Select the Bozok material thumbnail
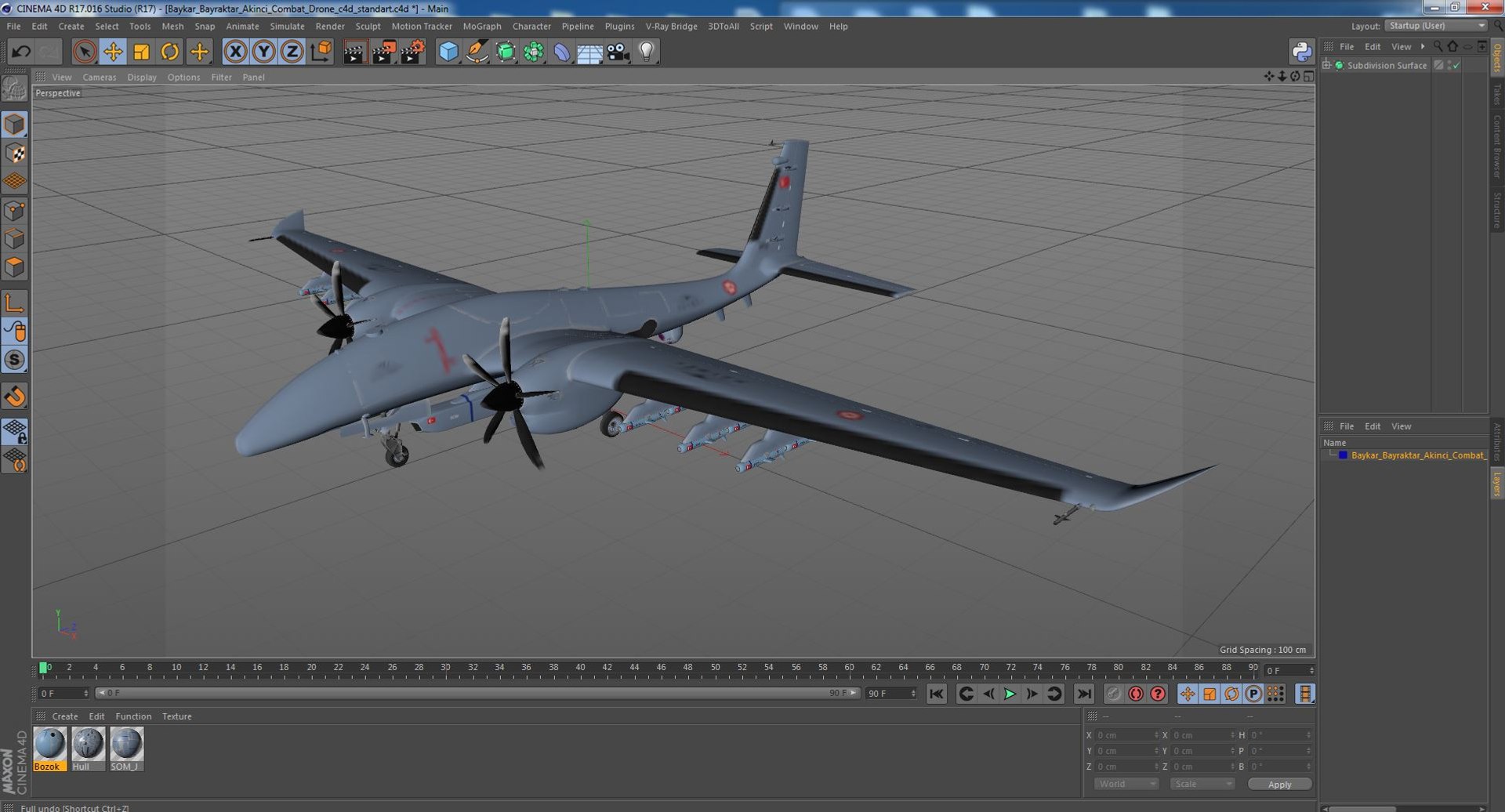The width and height of the screenshot is (1505, 812). [x=49, y=749]
